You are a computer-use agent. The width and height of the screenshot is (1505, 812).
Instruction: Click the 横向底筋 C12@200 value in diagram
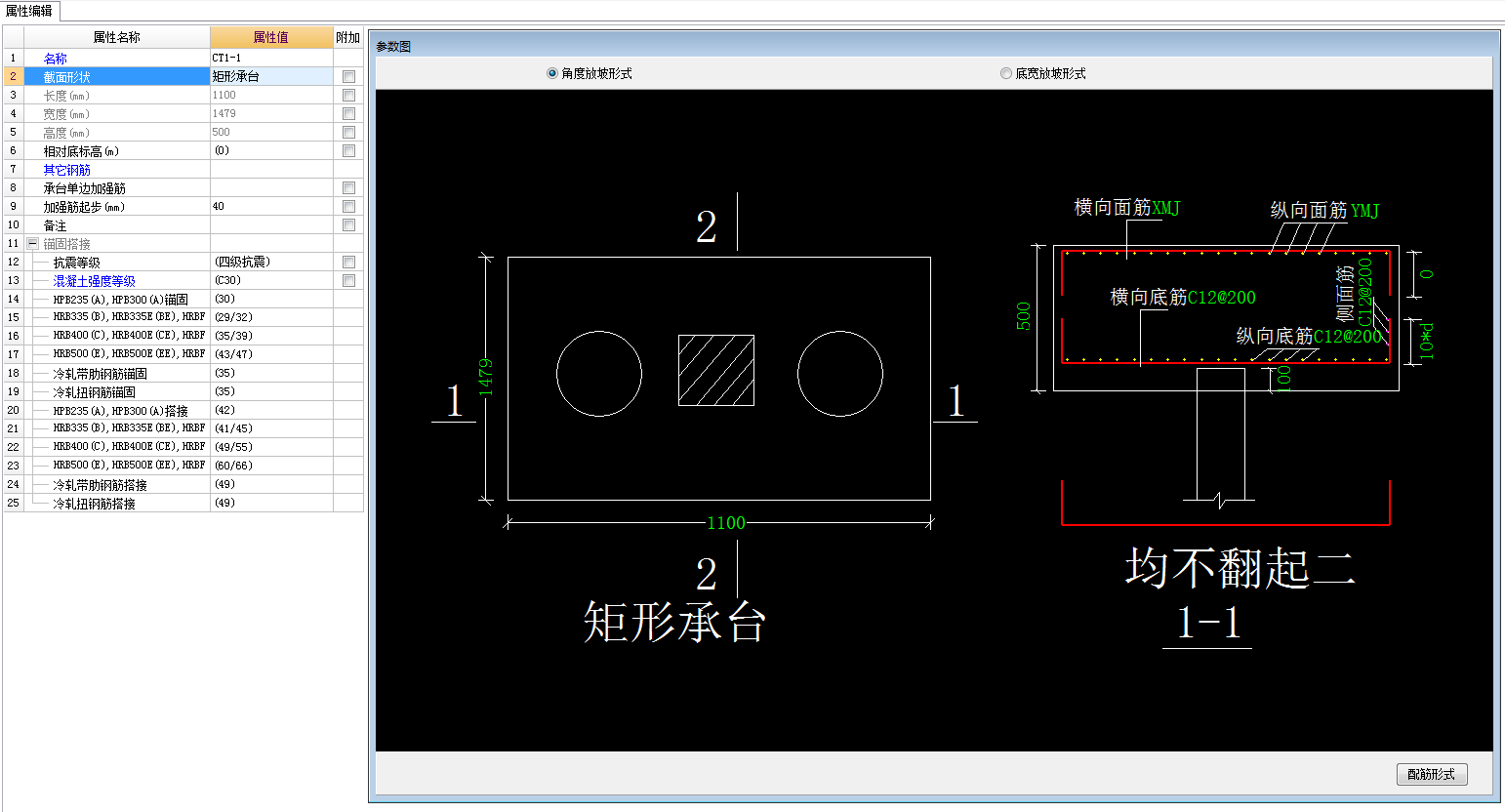click(x=1221, y=298)
